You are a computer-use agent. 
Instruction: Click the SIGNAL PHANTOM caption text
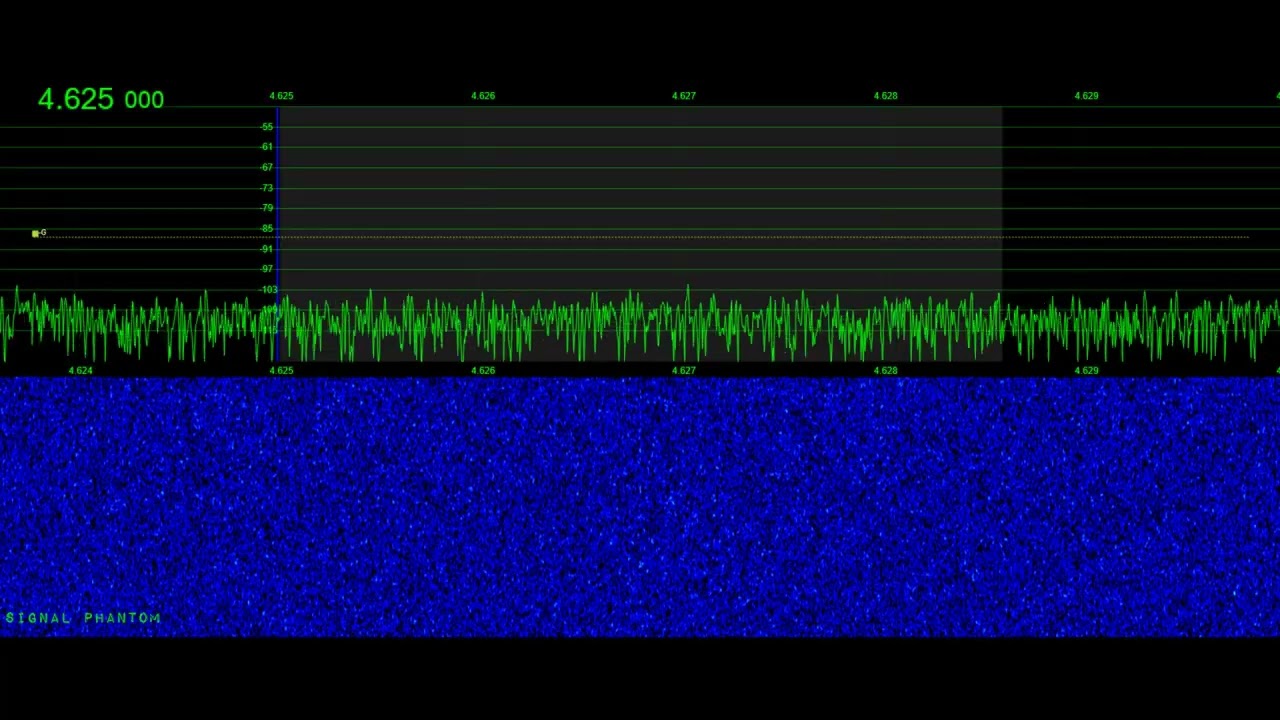(83, 618)
